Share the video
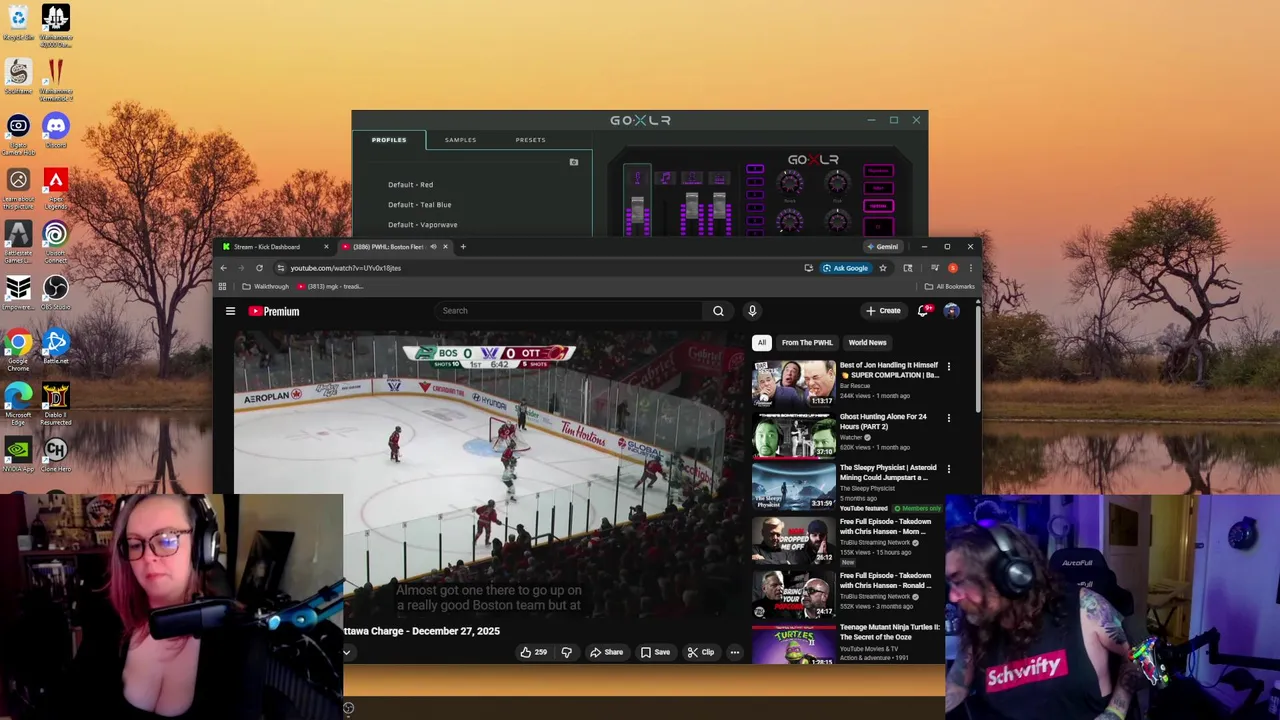The image size is (1280, 720). pos(606,652)
